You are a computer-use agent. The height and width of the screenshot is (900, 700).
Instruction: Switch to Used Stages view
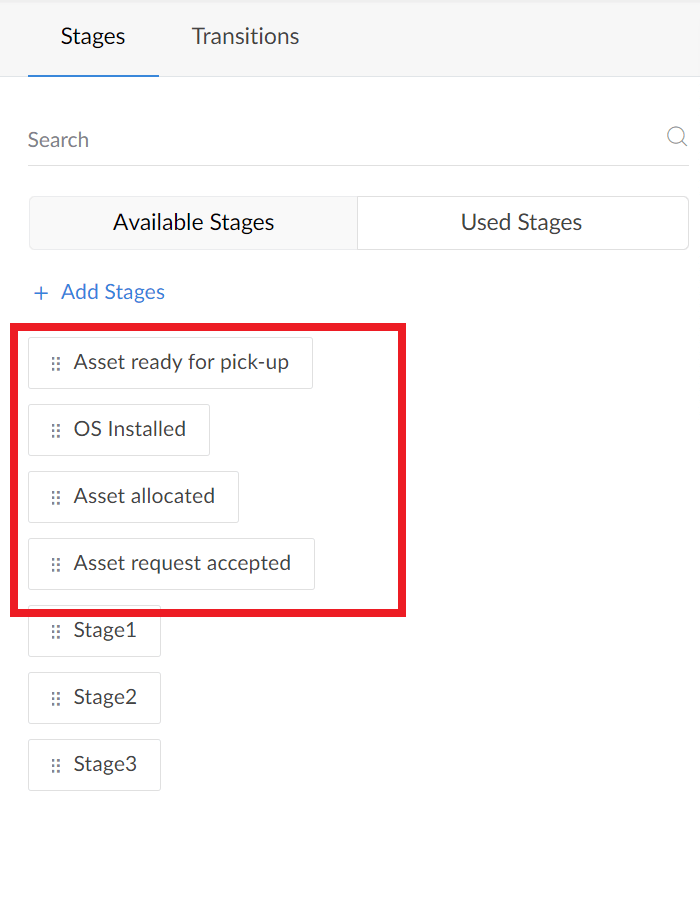click(522, 223)
